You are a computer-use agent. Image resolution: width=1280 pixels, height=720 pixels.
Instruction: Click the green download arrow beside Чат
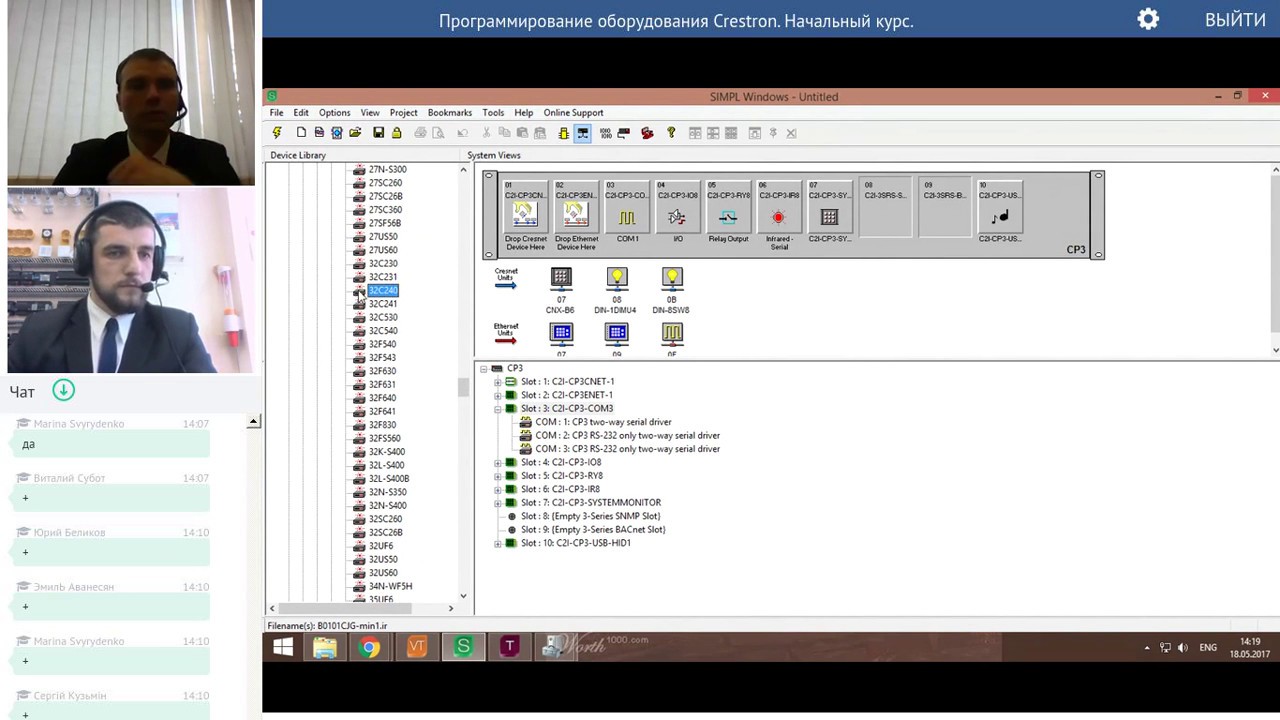coord(63,391)
